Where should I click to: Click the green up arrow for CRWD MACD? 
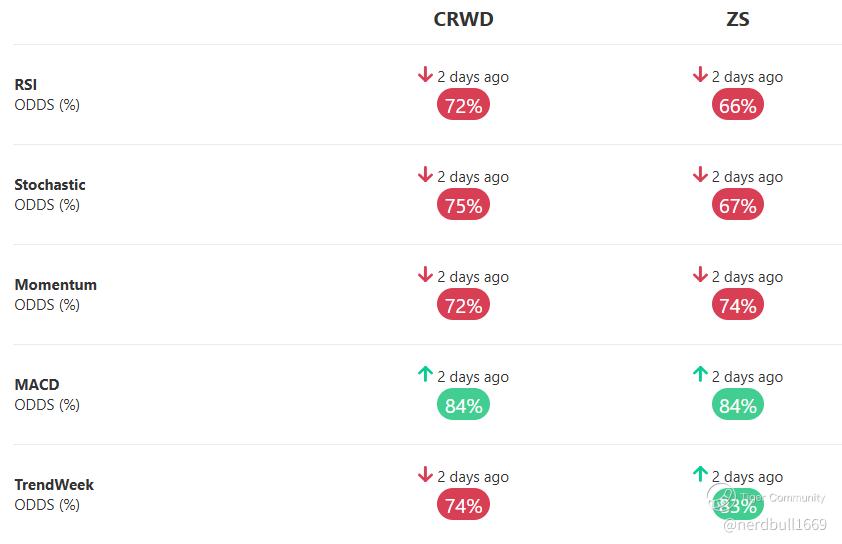(425, 375)
